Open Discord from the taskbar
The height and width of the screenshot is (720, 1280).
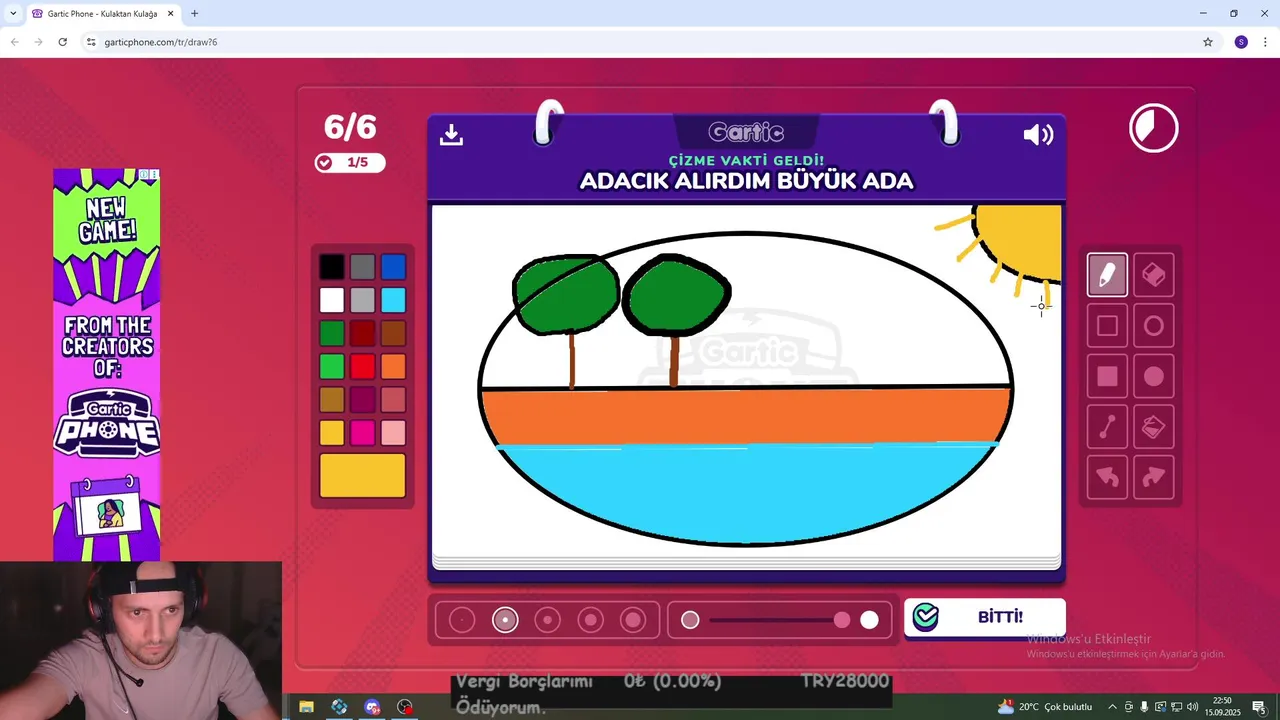tap(372, 707)
